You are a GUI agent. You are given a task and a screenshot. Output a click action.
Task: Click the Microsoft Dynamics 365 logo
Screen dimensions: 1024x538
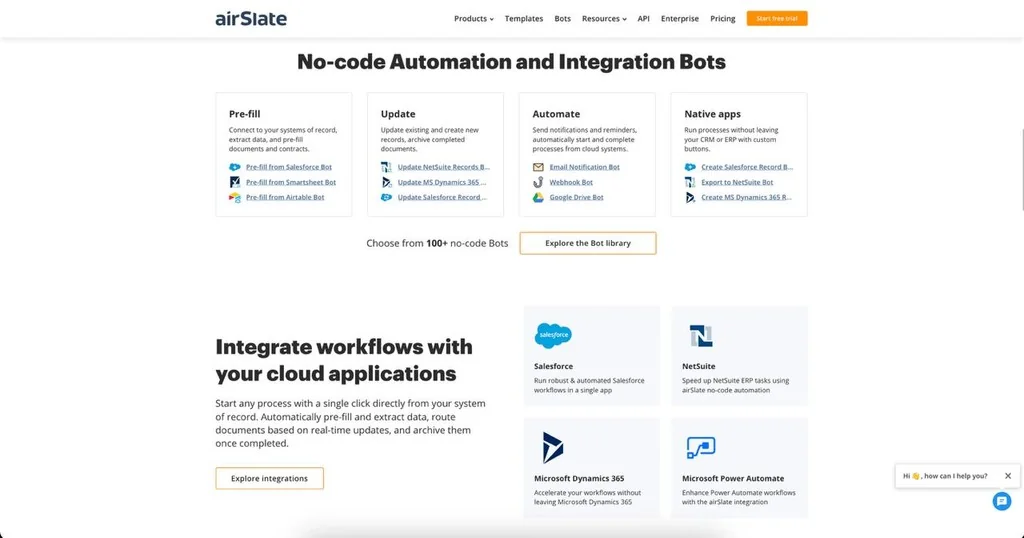point(552,448)
